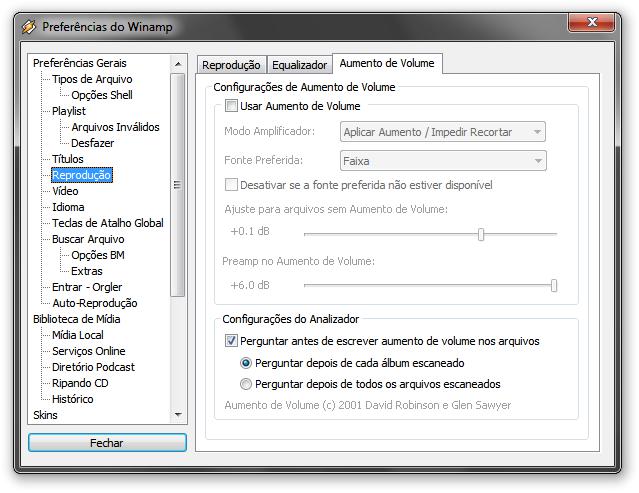Viewport: 639px width, 493px height.
Task: Select Extras tree item
Action: [87, 271]
